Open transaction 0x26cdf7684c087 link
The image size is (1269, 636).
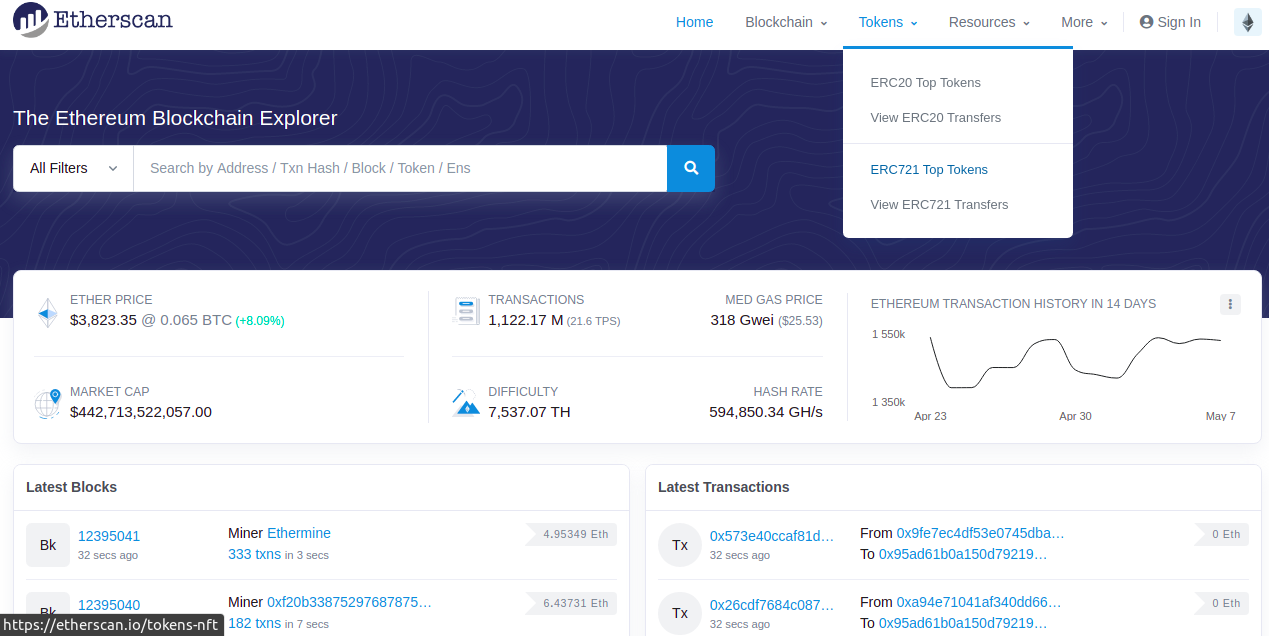tap(772, 605)
